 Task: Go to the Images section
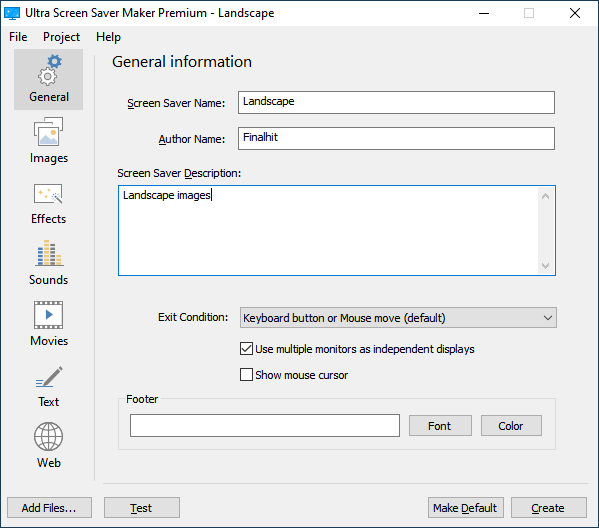click(x=49, y=141)
